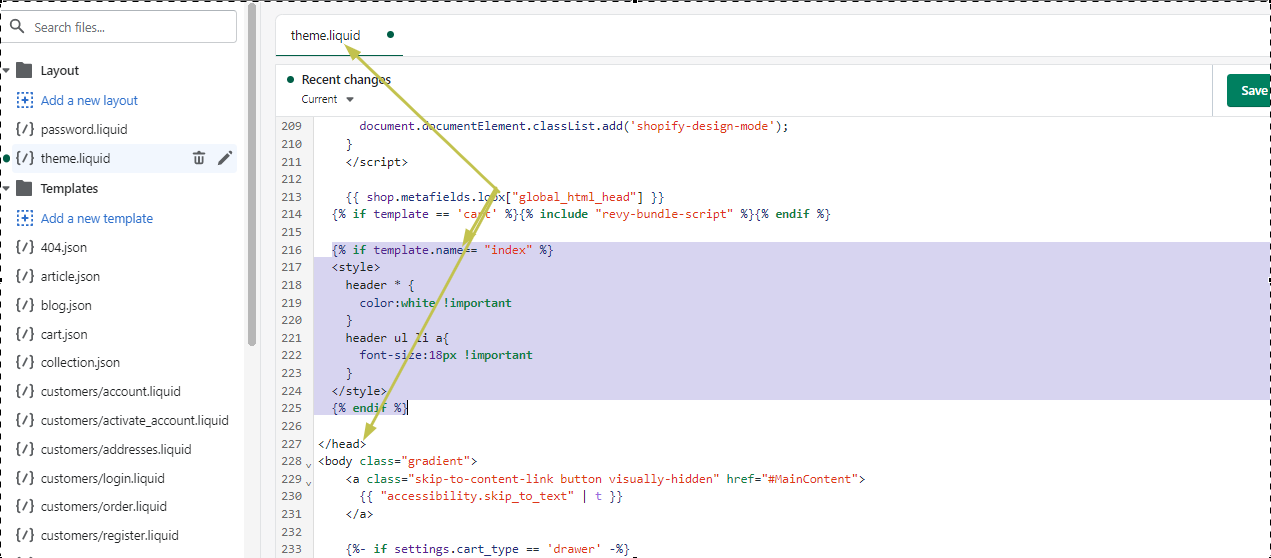Screen dimensions: 1271x558
Task: Click the code icon beside 404.json
Action: tap(25, 247)
